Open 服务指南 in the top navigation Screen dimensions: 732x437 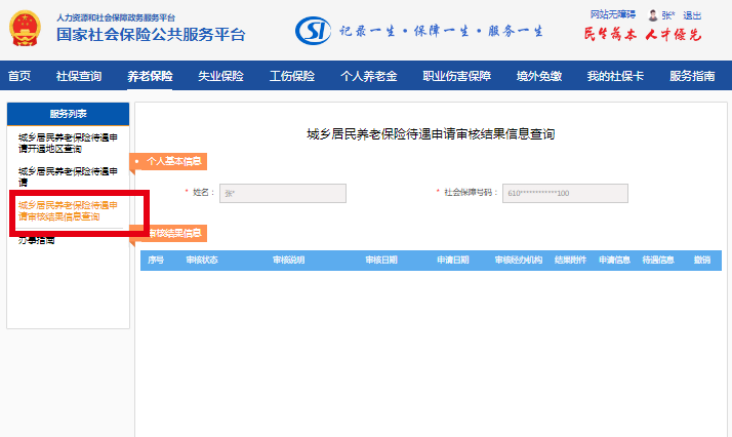click(692, 76)
